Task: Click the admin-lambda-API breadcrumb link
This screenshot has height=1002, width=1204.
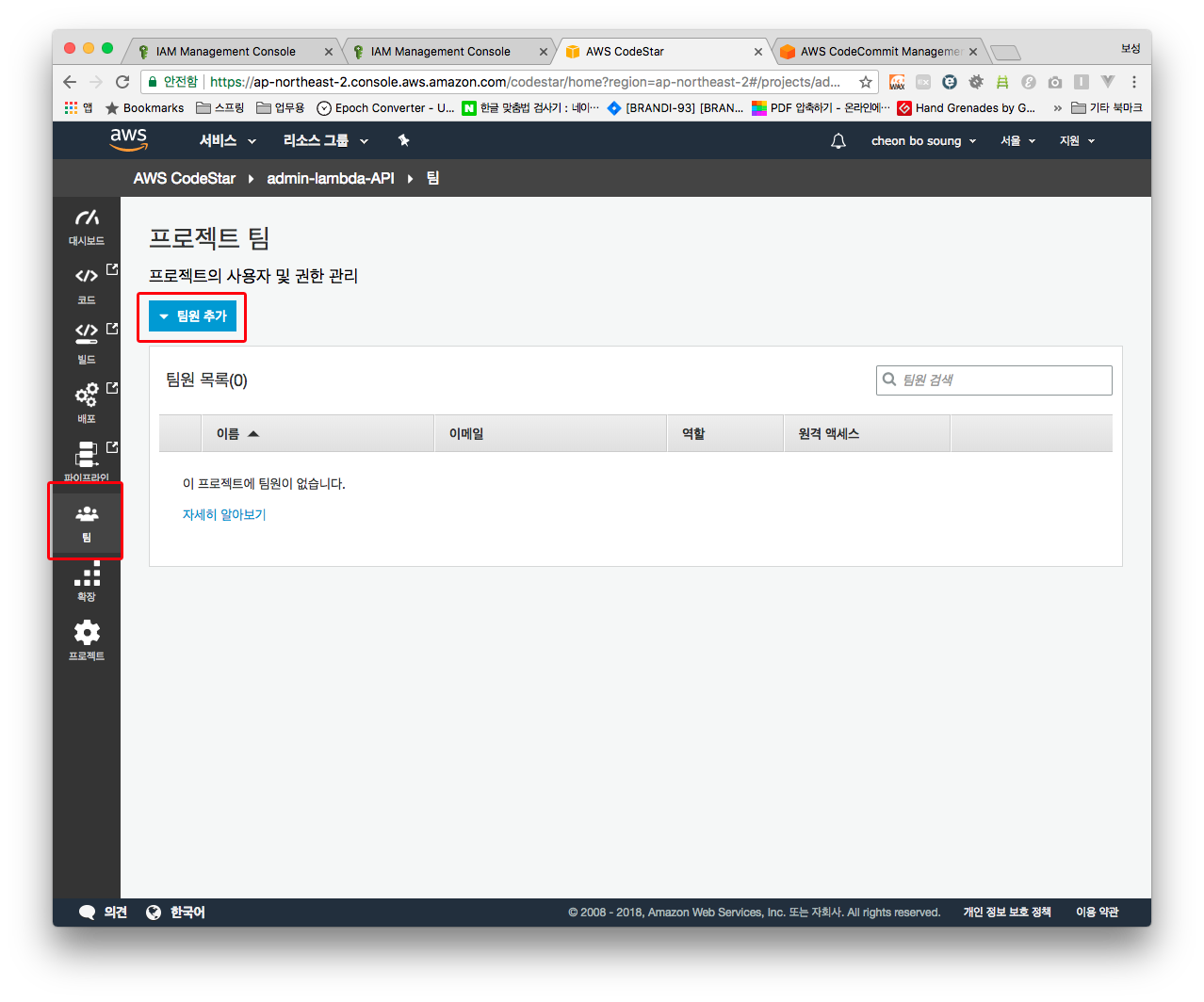Action: pyautogui.click(x=330, y=179)
